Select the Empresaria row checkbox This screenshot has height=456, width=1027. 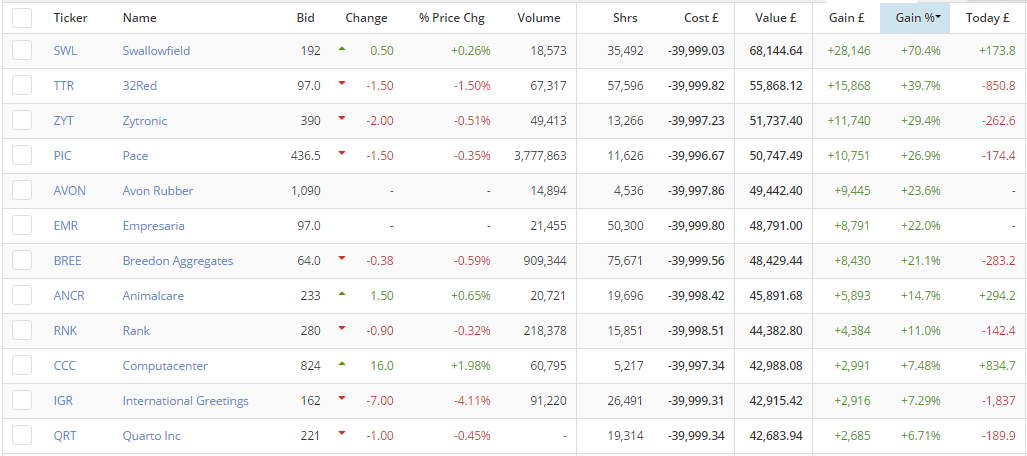pyautogui.click(x=22, y=225)
